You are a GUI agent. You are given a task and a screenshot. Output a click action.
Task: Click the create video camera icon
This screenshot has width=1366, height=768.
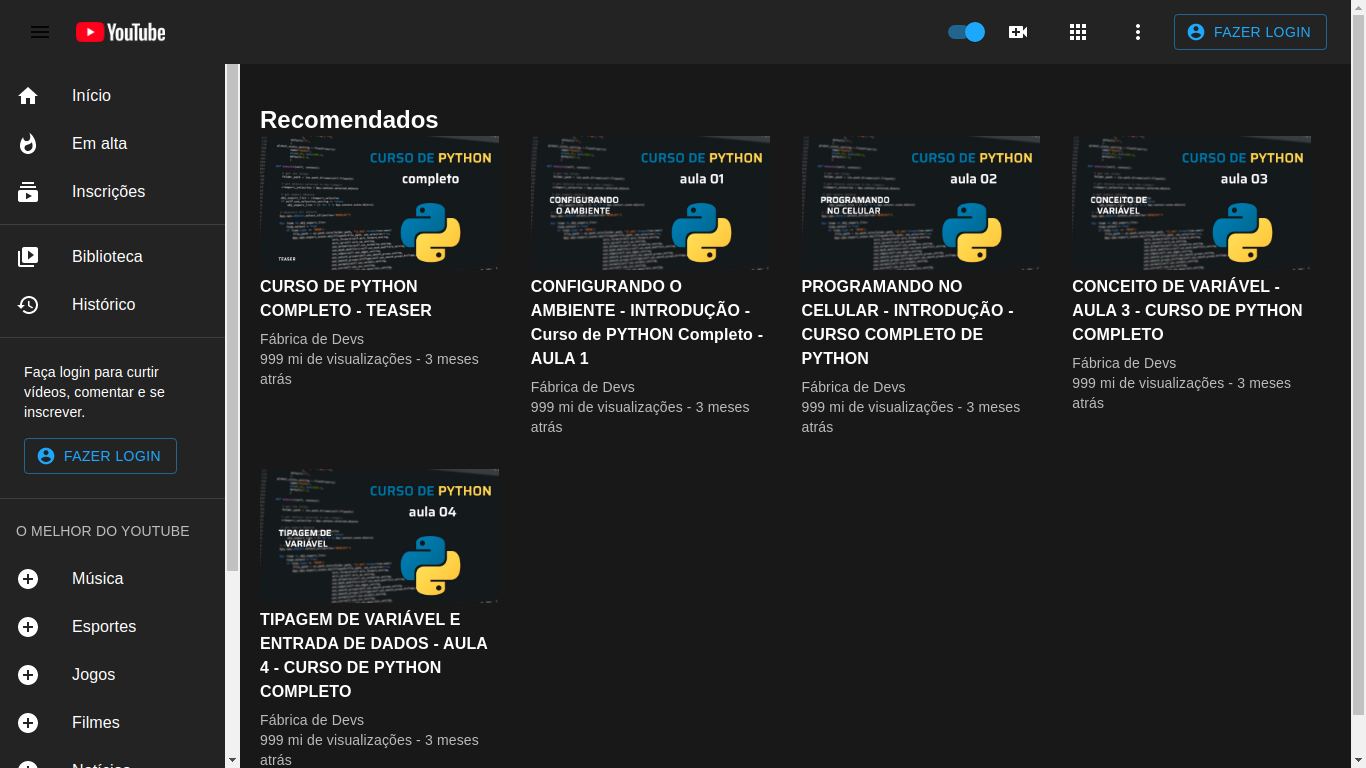point(1018,32)
